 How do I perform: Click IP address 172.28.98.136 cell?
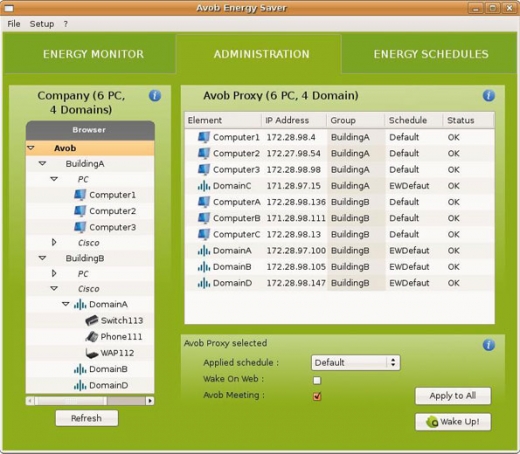click(296, 202)
